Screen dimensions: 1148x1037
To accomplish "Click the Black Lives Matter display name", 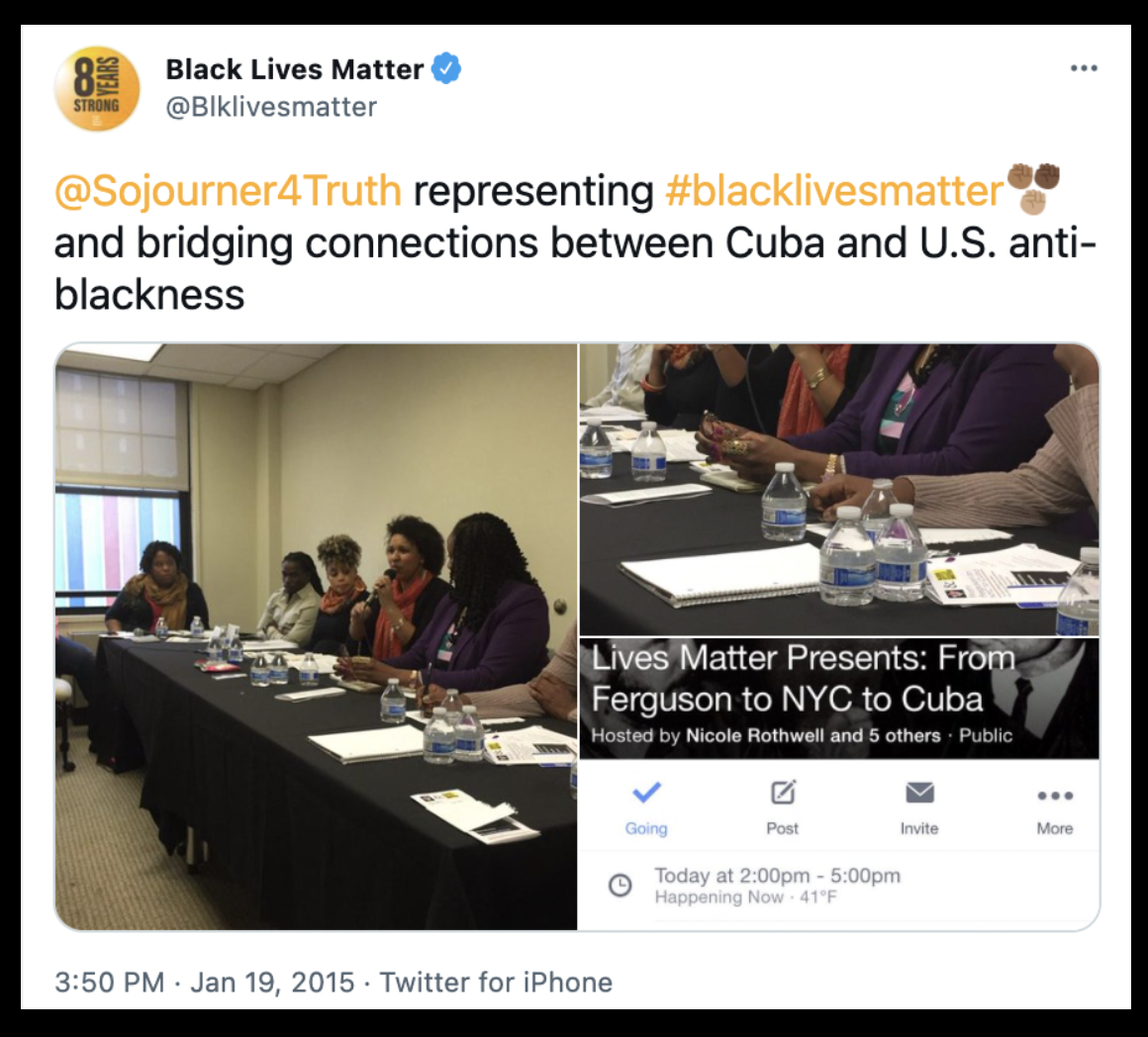I will pos(294,69).
